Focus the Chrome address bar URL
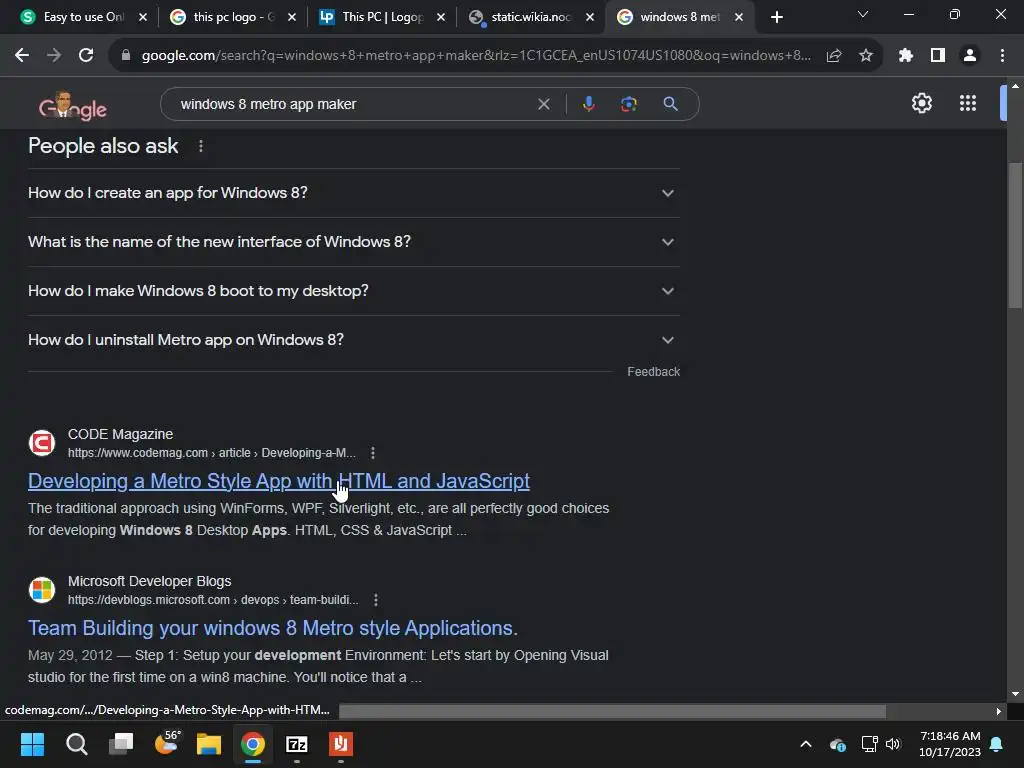Viewport: 1024px width, 768px height. (475, 56)
